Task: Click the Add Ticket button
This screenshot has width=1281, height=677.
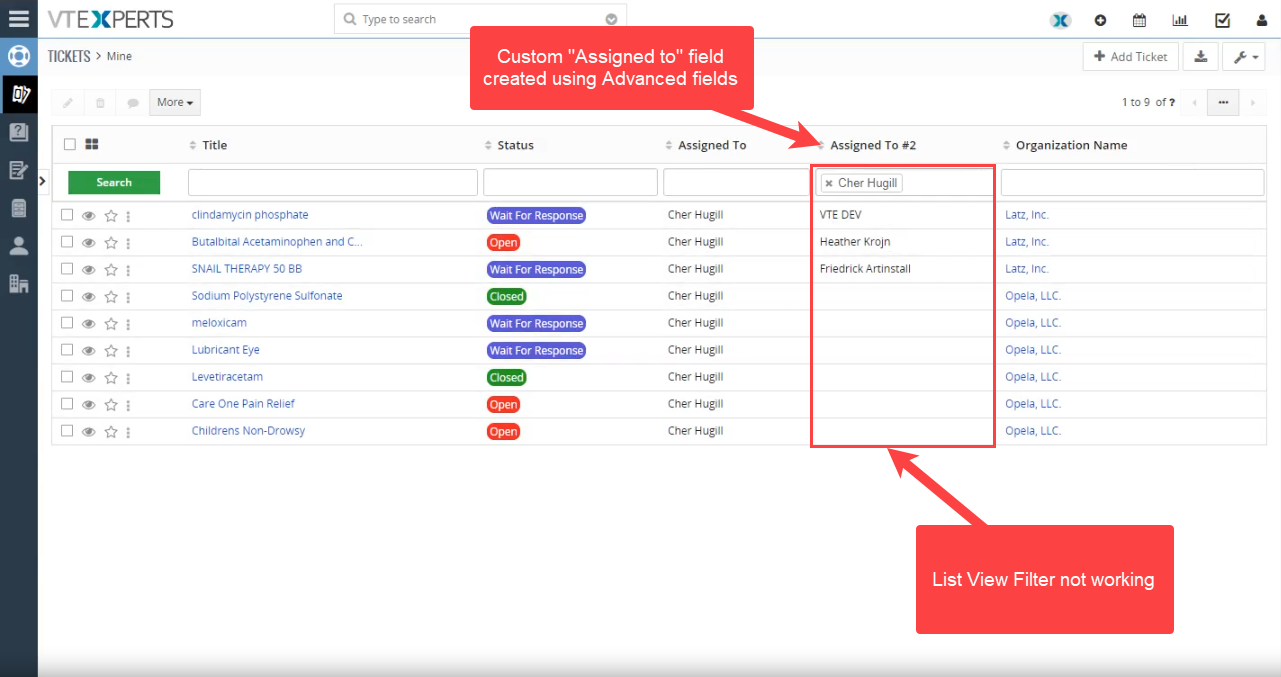Action: click(1131, 57)
